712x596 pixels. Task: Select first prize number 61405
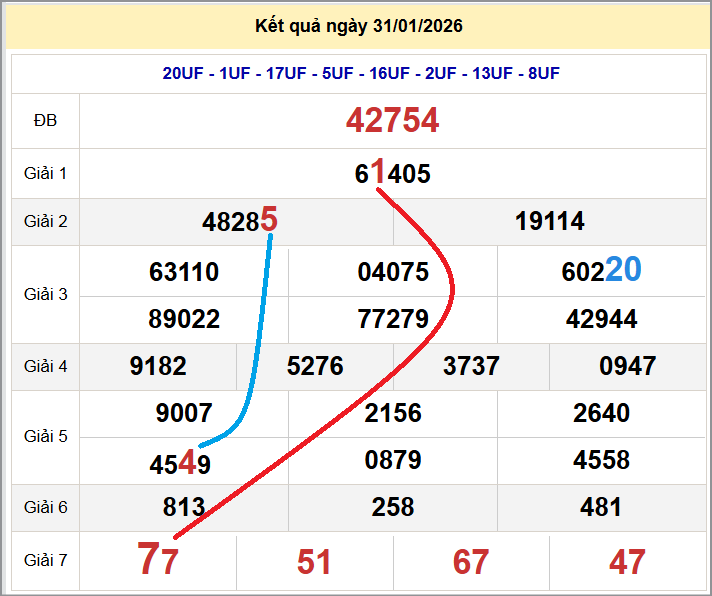pos(392,174)
